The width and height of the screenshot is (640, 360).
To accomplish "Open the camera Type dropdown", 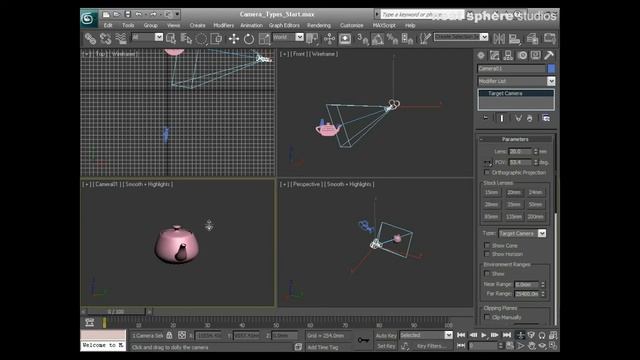I will click(522, 233).
